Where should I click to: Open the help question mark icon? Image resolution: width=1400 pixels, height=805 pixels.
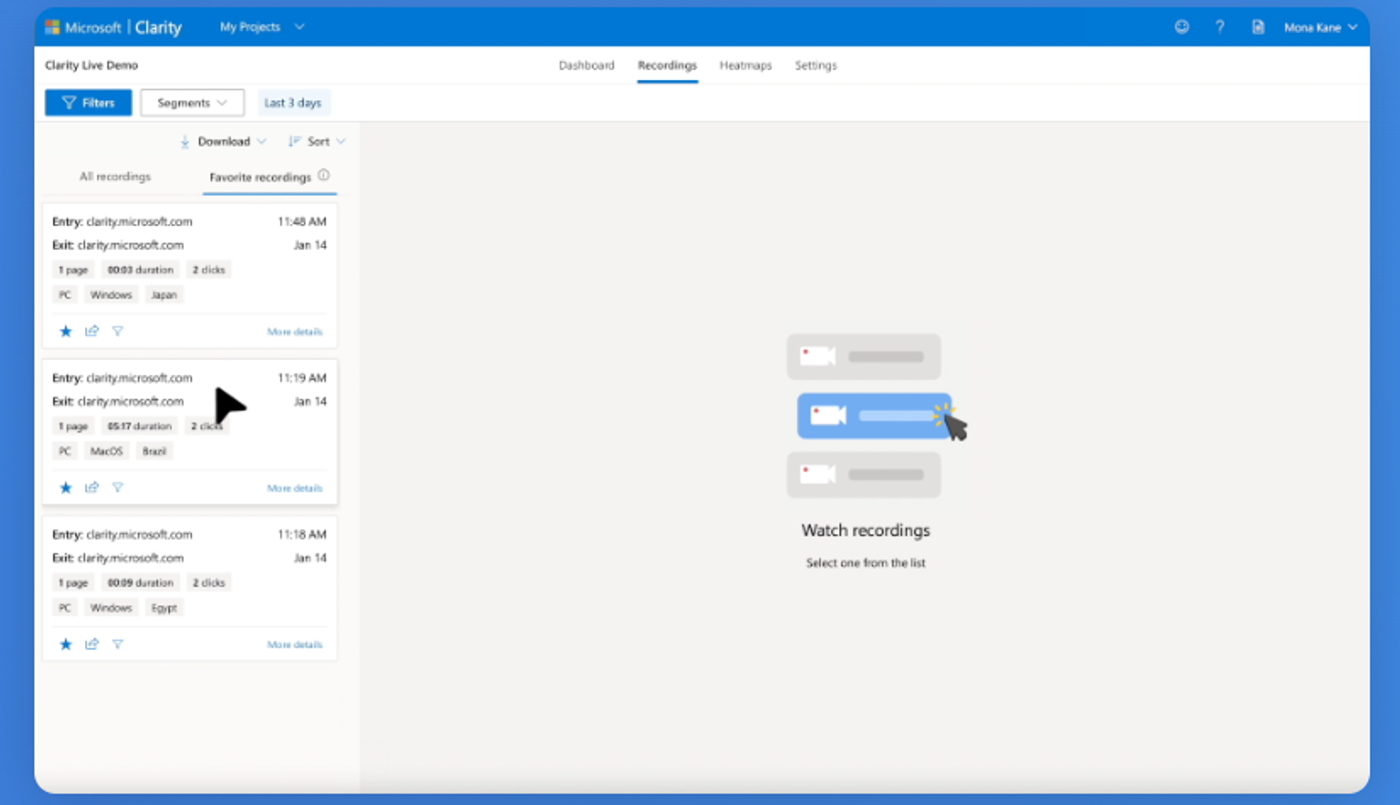tap(1220, 27)
